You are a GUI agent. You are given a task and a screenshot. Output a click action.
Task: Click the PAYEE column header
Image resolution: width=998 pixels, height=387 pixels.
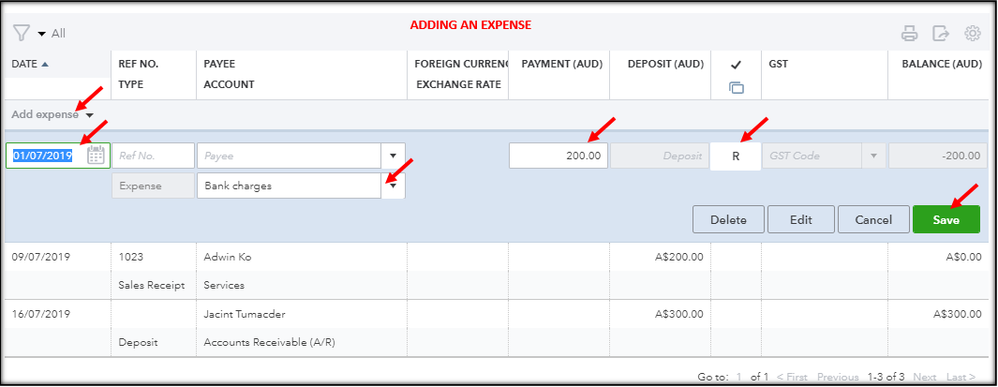pos(220,64)
